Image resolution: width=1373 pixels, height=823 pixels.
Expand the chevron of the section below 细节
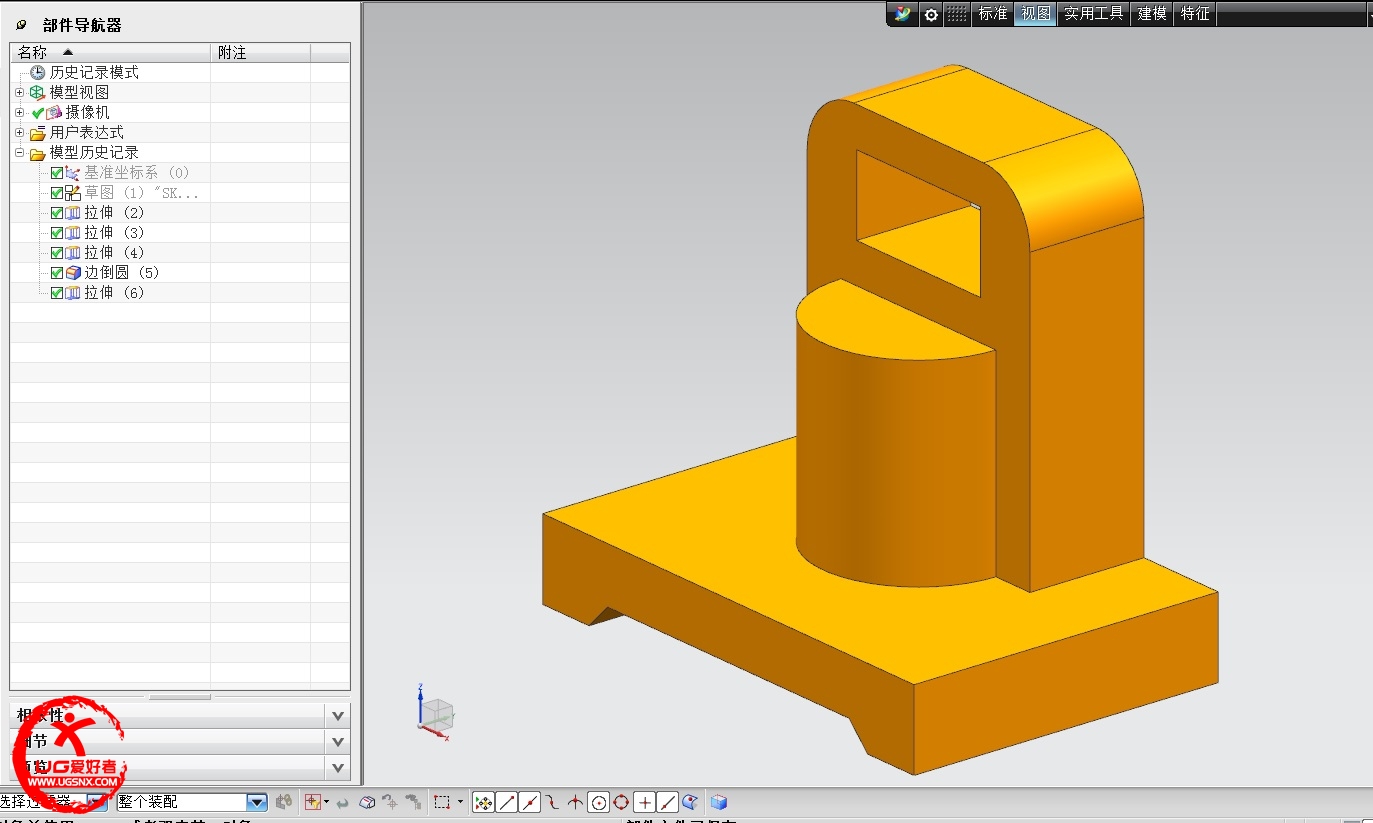338,768
